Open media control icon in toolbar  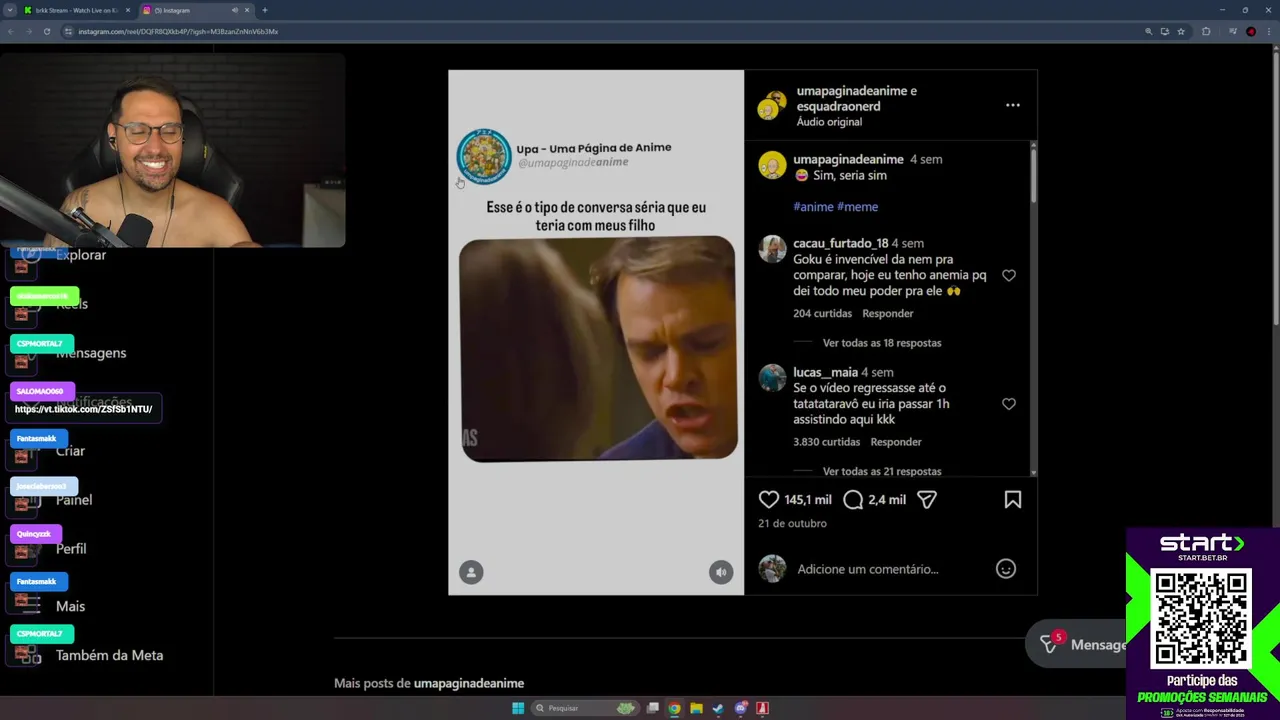pos(1232,31)
